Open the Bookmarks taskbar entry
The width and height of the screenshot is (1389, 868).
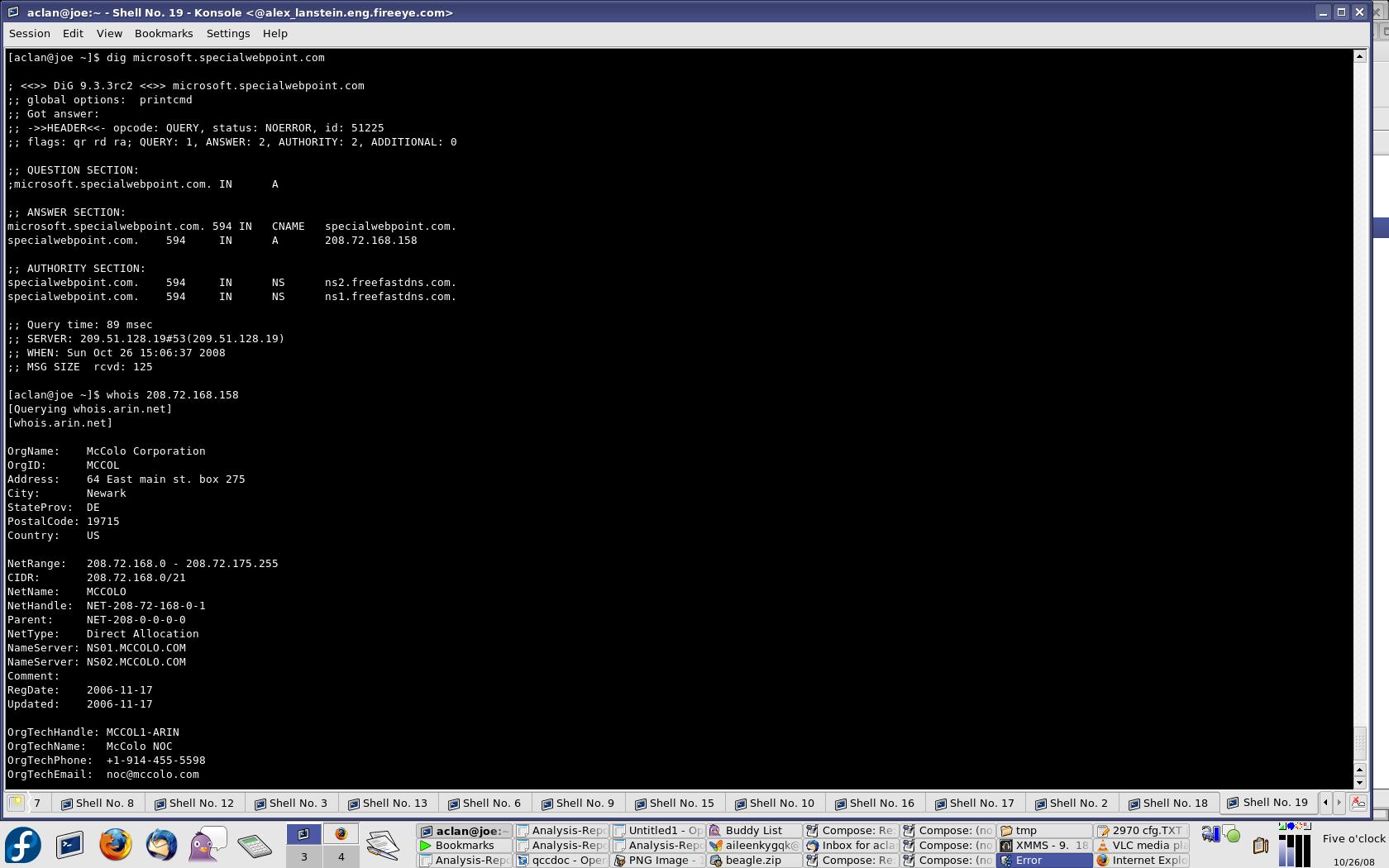click(464, 846)
